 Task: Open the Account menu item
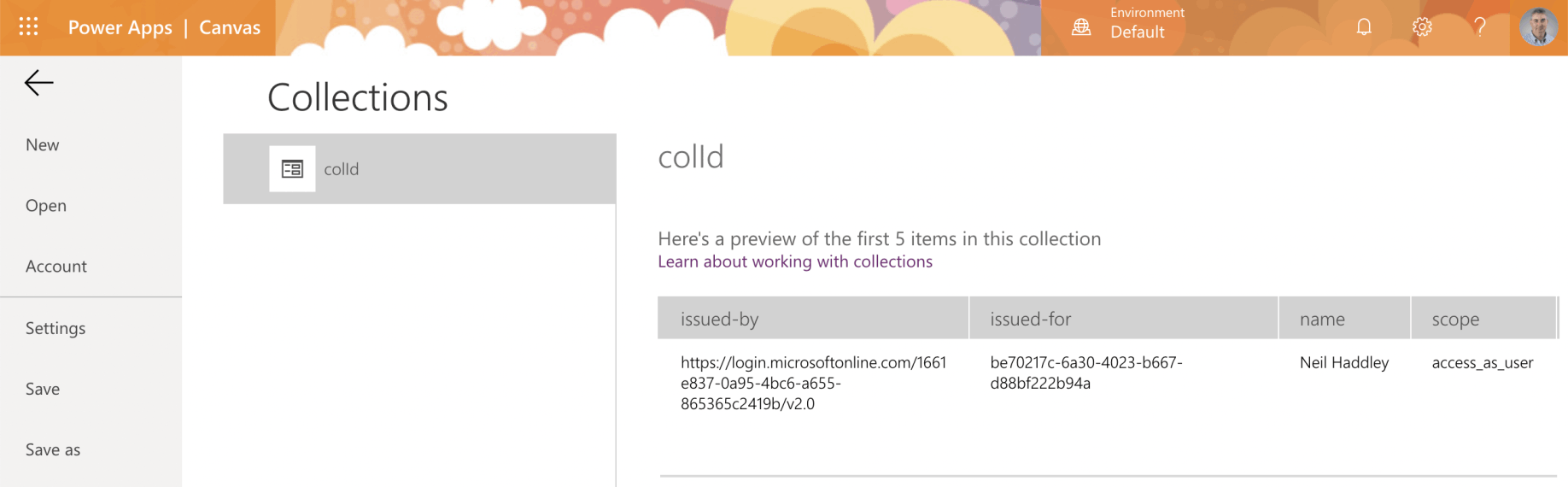56,267
